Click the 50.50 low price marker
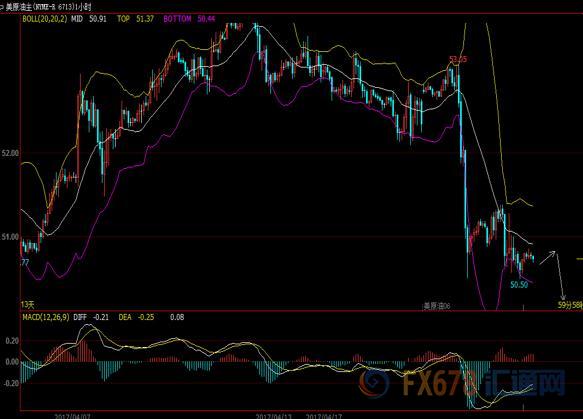 (519, 285)
